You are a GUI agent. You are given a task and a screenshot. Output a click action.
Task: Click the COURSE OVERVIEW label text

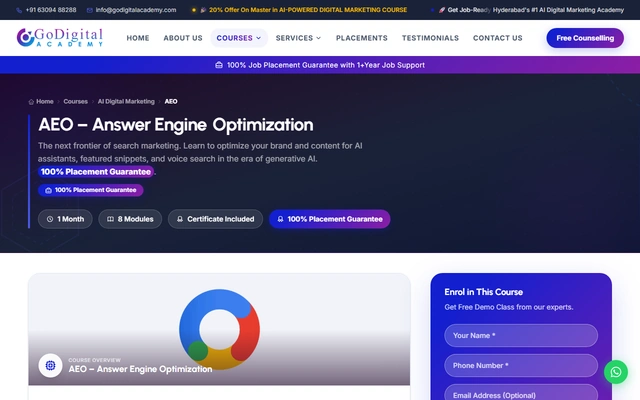[94, 360]
